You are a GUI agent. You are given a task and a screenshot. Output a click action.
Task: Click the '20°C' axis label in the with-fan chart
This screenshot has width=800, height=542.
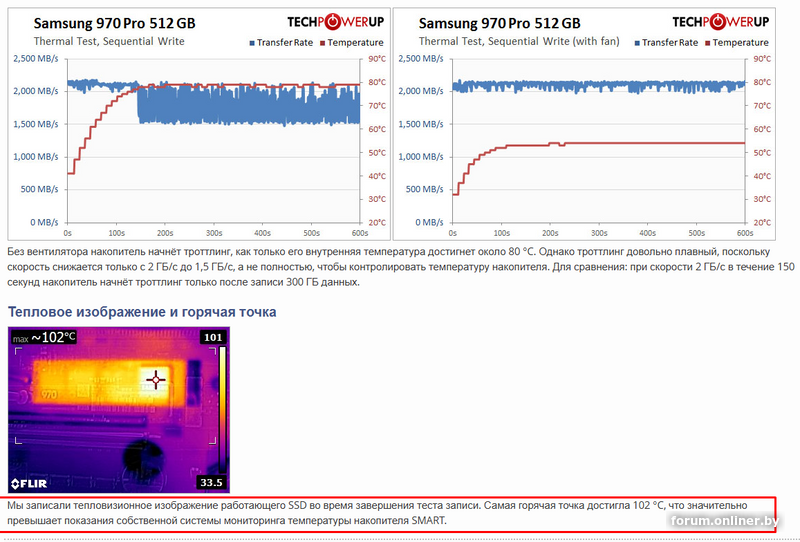point(762,223)
